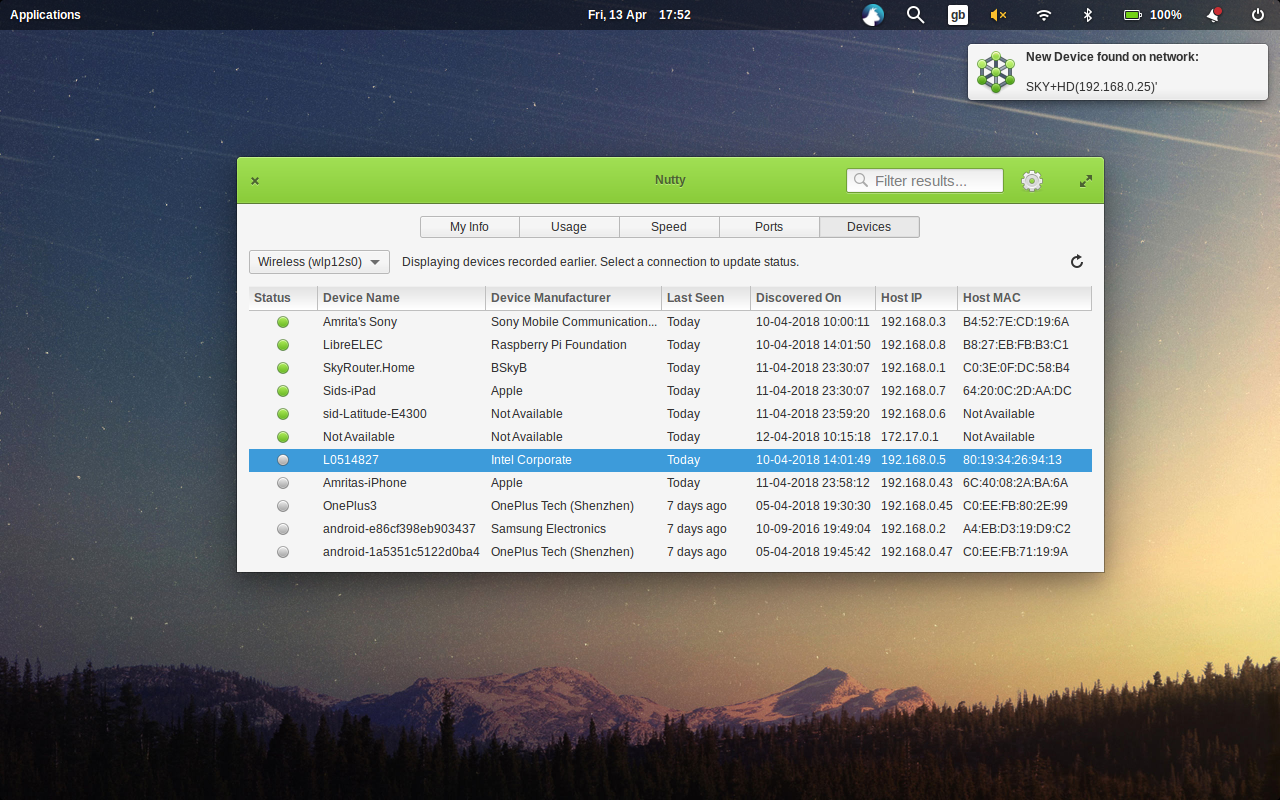The image size is (1280, 800).
Task: Click Samsung Electronics manufacturer cell
Action: pos(549,529)
